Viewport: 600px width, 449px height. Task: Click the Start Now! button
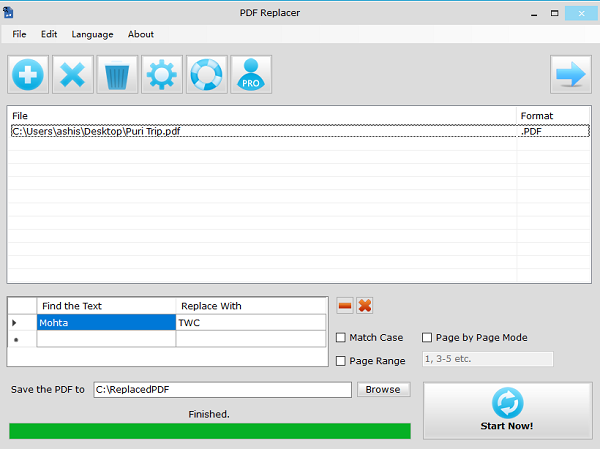click(507, 410)
